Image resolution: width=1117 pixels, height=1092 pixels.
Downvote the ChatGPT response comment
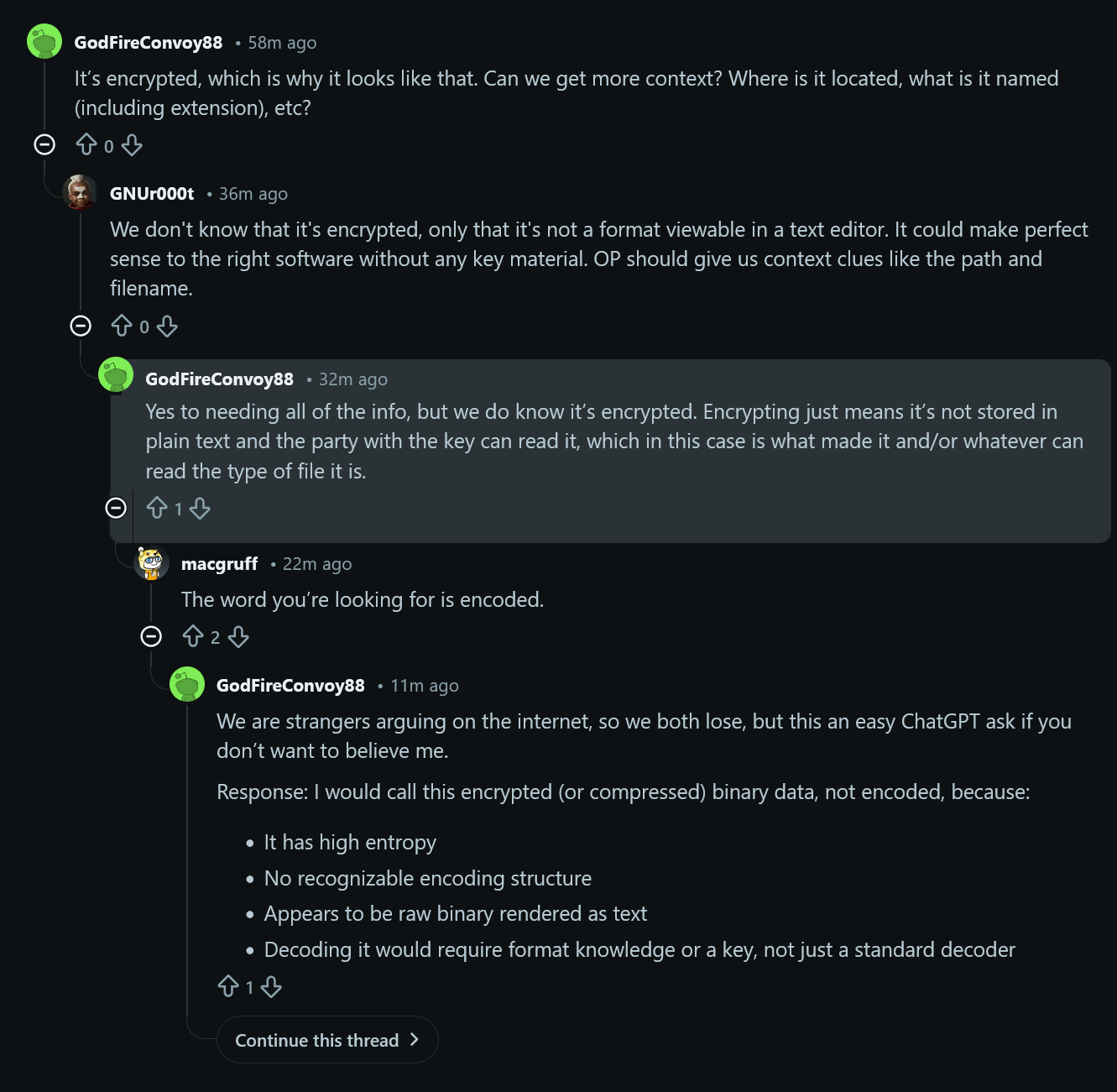(x=271, y=986)
